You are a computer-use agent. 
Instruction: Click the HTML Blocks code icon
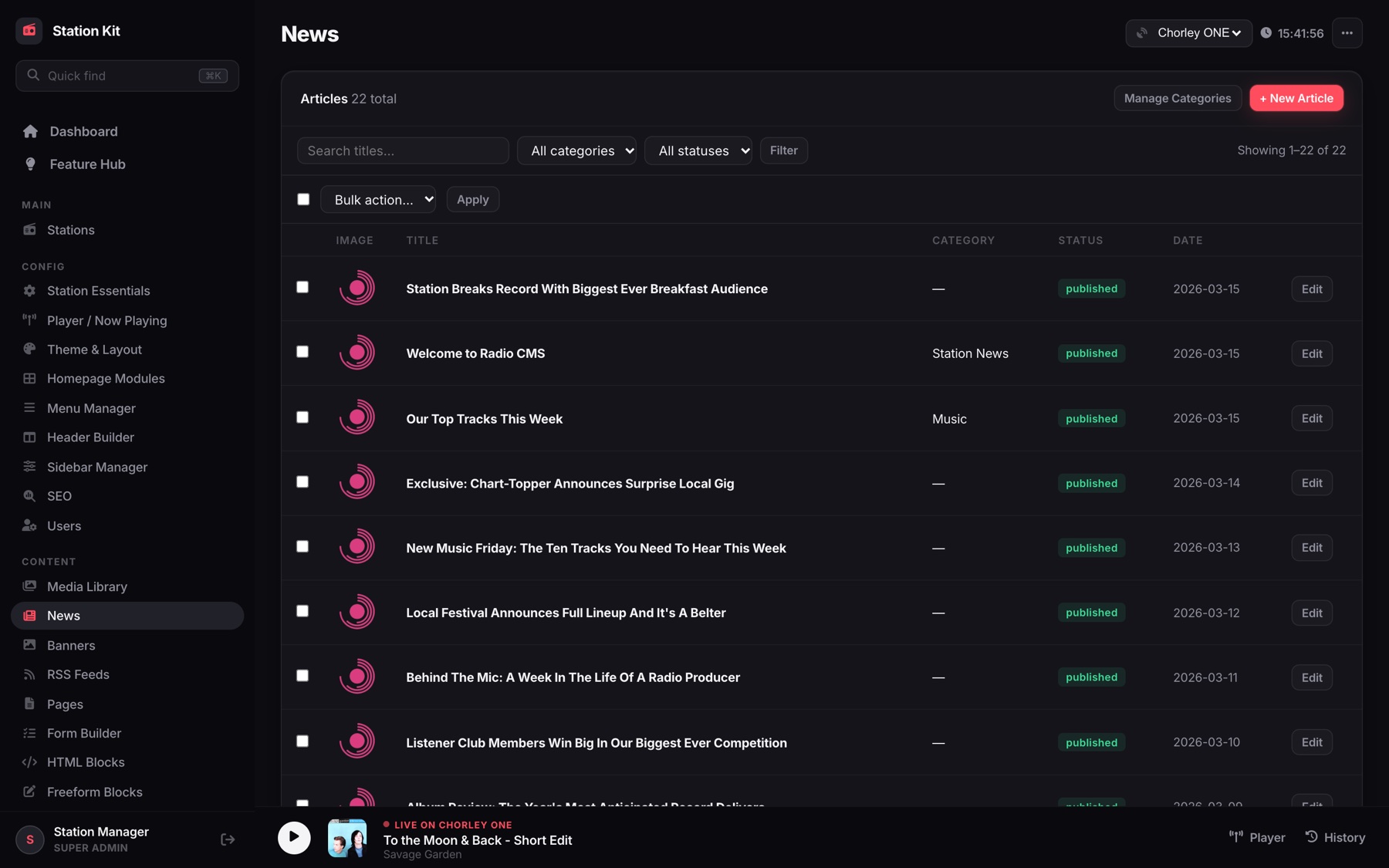tap(29, 762)
